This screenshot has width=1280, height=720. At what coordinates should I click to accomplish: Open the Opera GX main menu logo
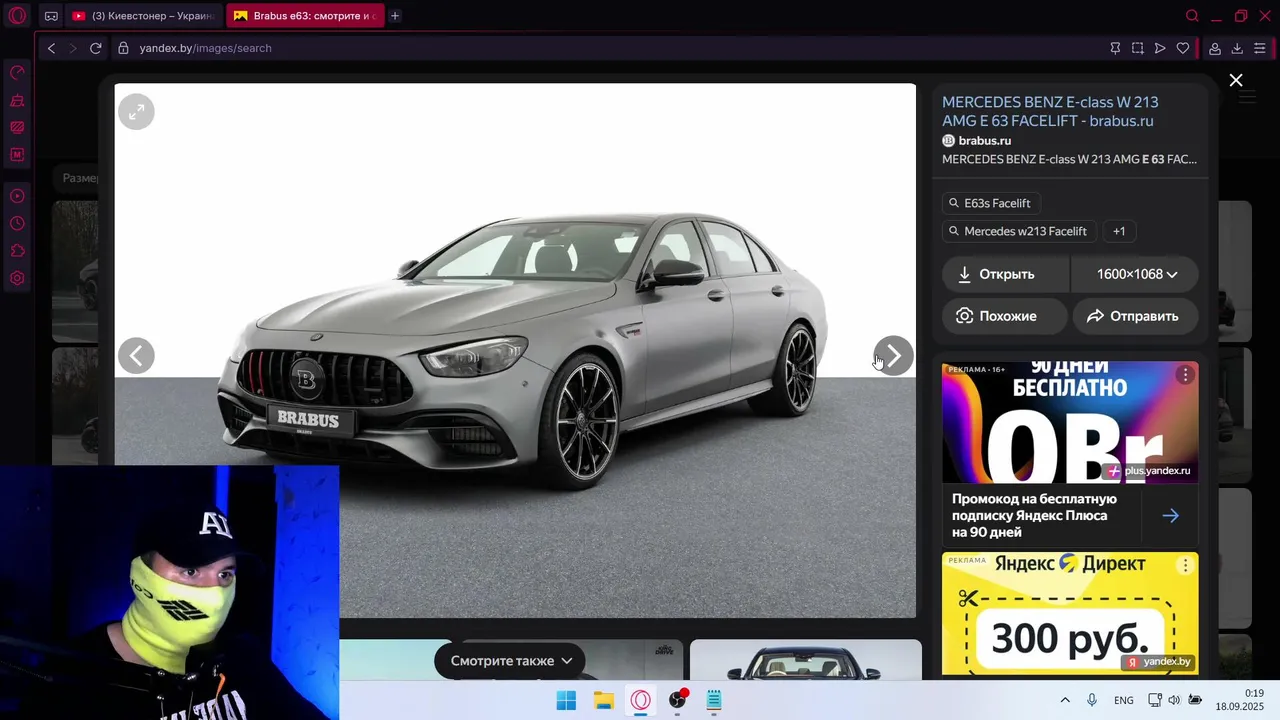point(17,16)
